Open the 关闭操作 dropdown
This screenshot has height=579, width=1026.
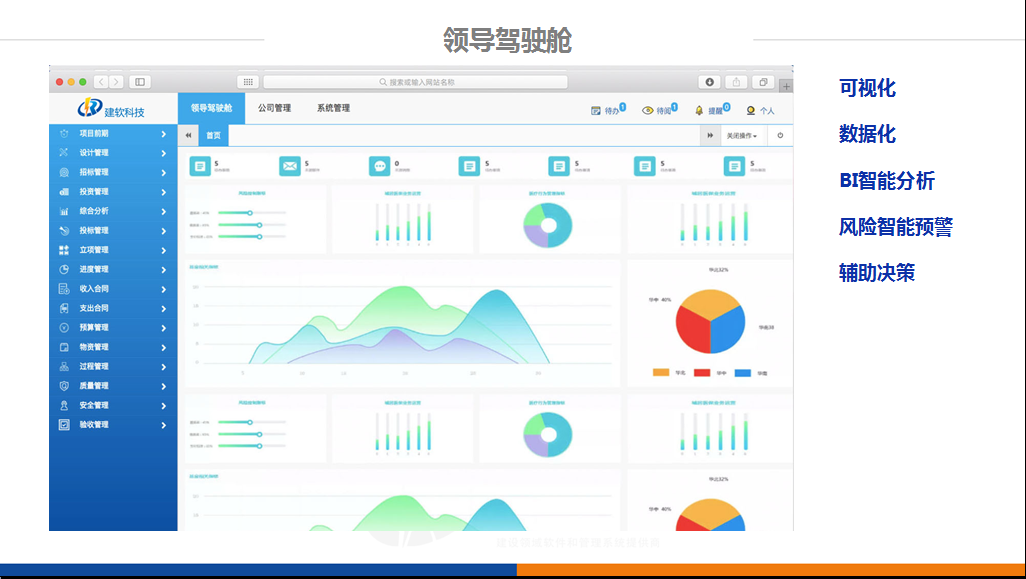point(742,135)
